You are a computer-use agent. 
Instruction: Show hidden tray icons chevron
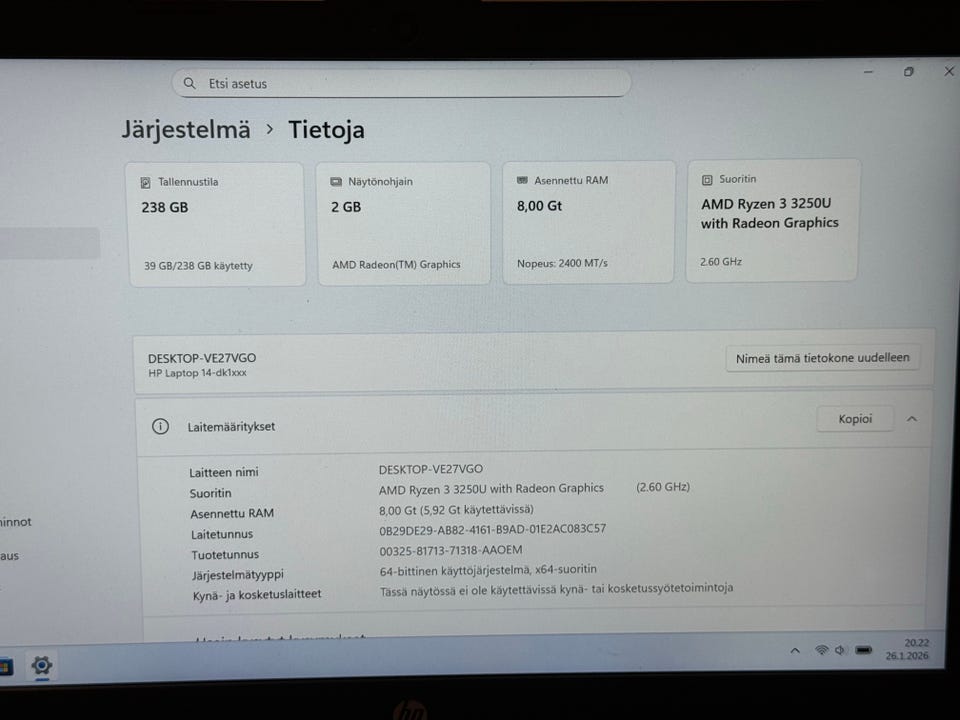point(795,650)
